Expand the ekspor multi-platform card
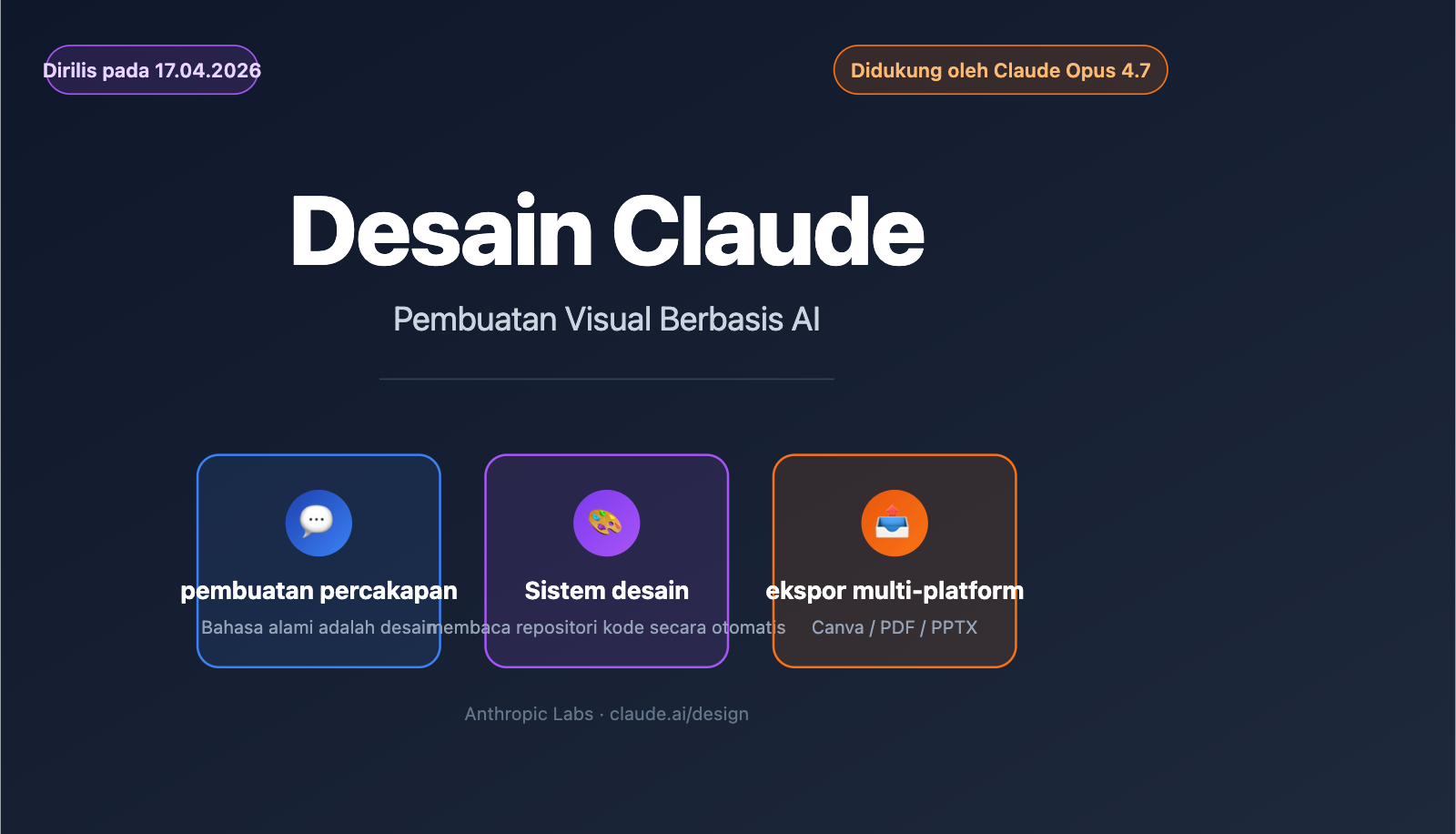The width and height of the screenshot is (1456, 834). click(x=895, y=560)
